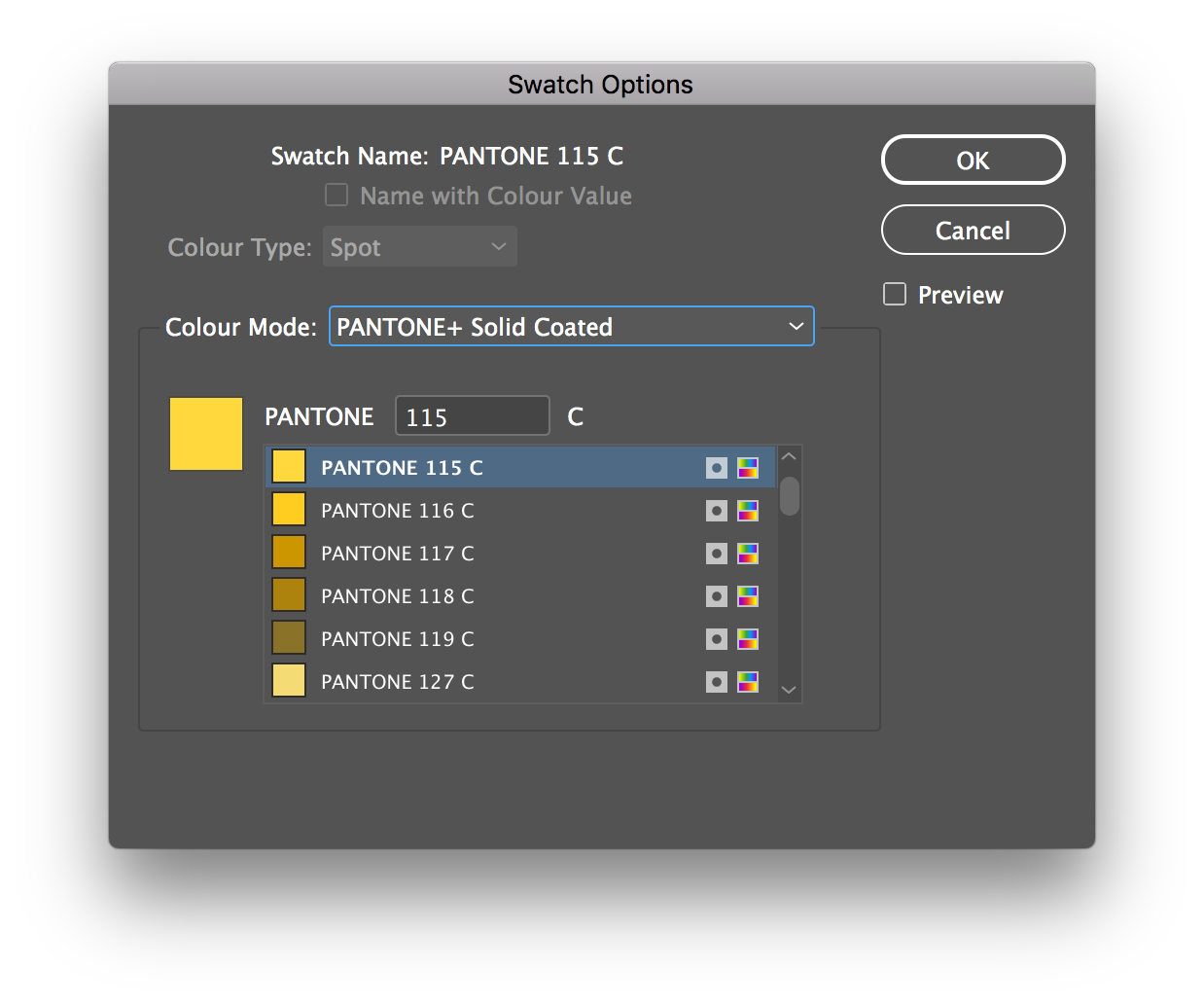Click the swatch list scroll up arrow
The height and width of the screenshot is (1004, 1204).
click(789, 456)
